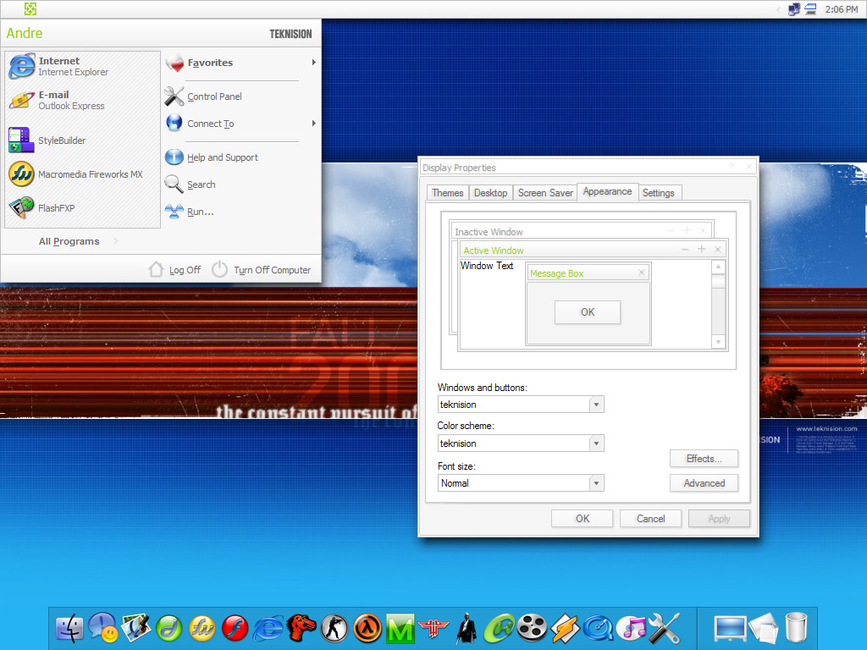The width and height of the screenshot is (867, 650).
Task: Confirm Display Properties with OK
Action: coord(582,518)
